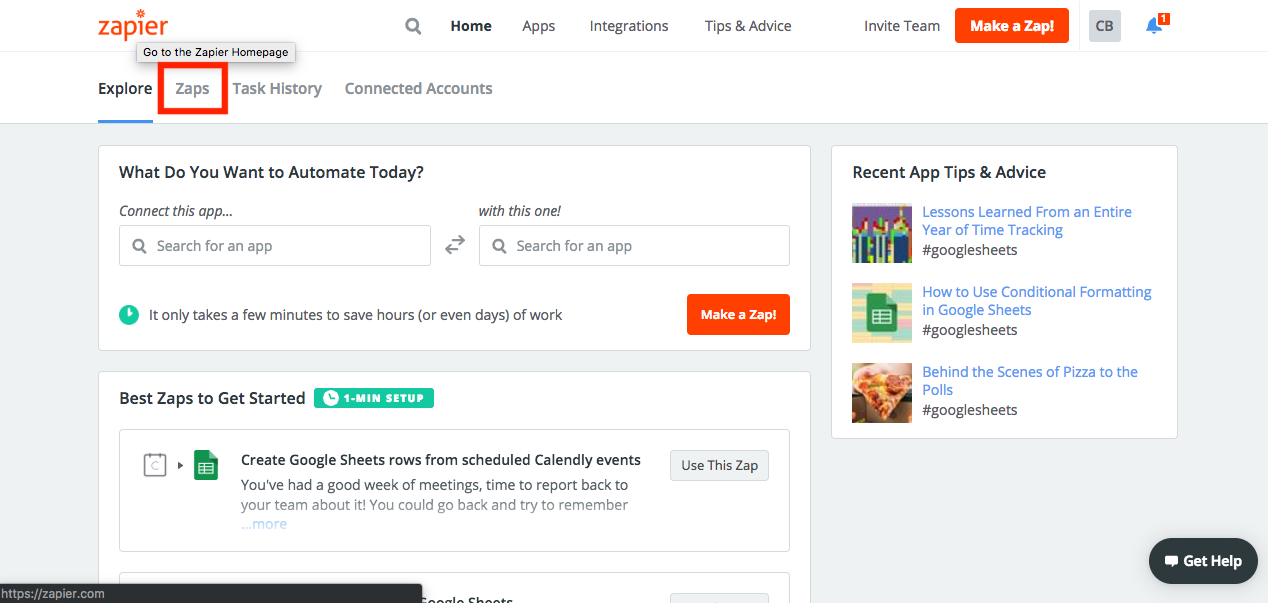This screenshot has height=603, width=1268.
Task: Open Apps in the top navigation
Action: click(539, 26)
